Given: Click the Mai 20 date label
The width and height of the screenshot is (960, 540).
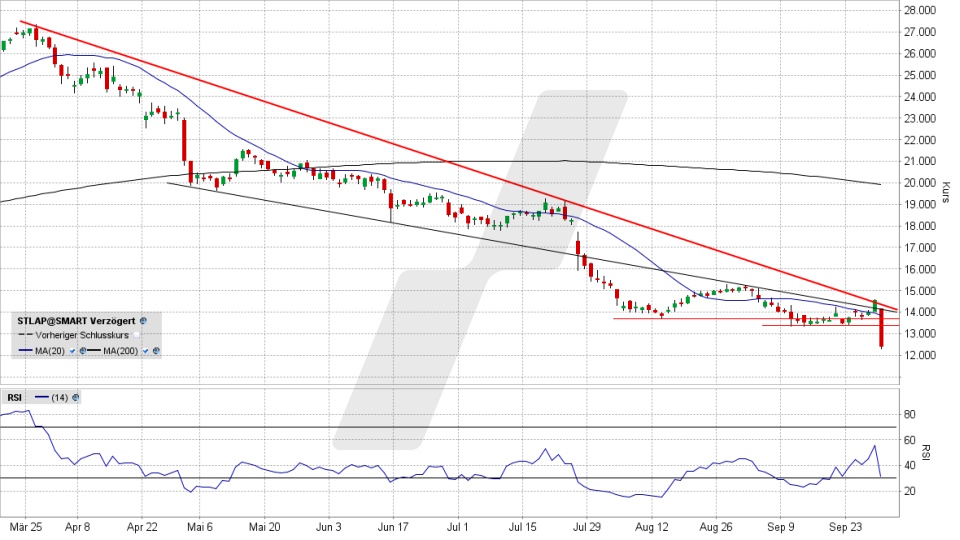Looking at the screenshot, I should 264,528.
